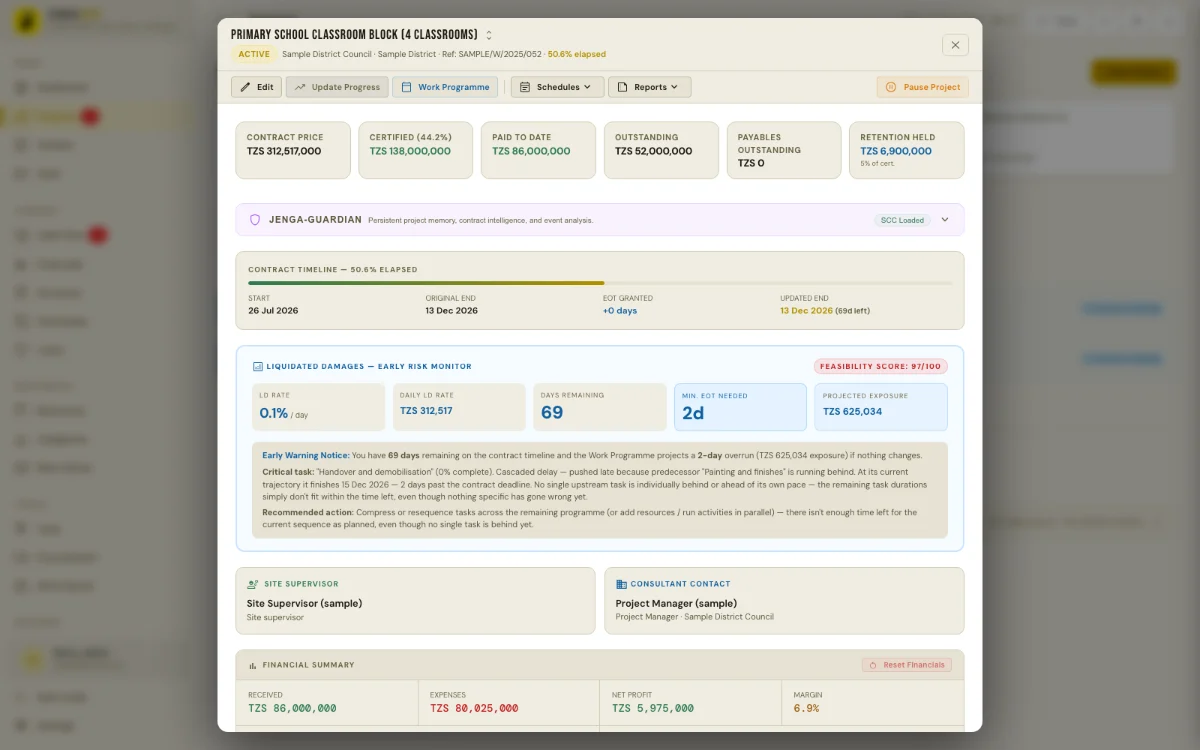Click the document icon on Reports
Image resolution: width=1200 pixels, height=750 pixels.
tap(622, 87)
